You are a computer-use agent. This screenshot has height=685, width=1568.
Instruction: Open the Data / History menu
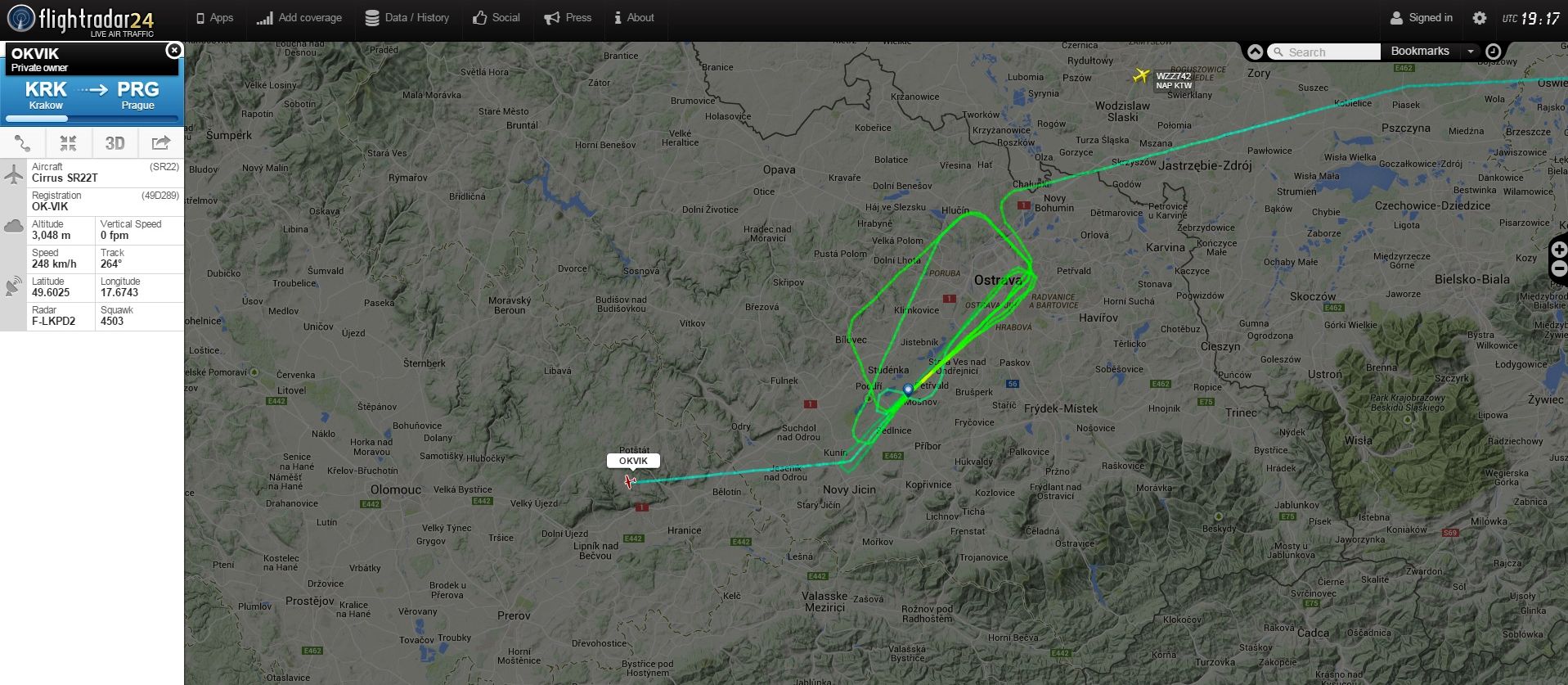click(407, 18)
